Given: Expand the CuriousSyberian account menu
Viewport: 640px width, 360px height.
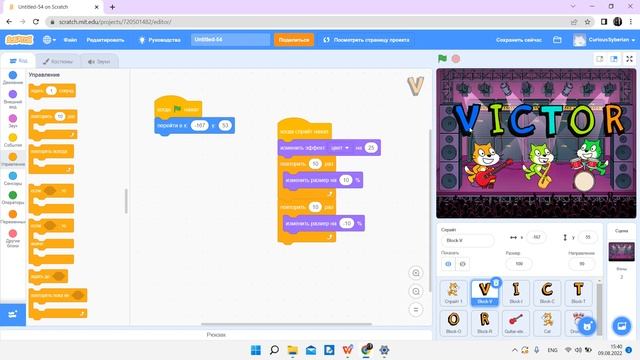Looking at the screenshot, I should 604,40.
